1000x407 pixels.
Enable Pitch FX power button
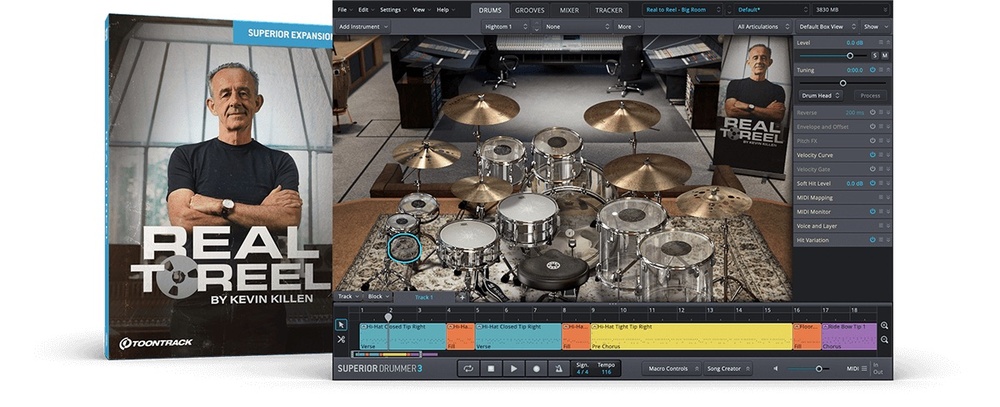tap(872, 140)
